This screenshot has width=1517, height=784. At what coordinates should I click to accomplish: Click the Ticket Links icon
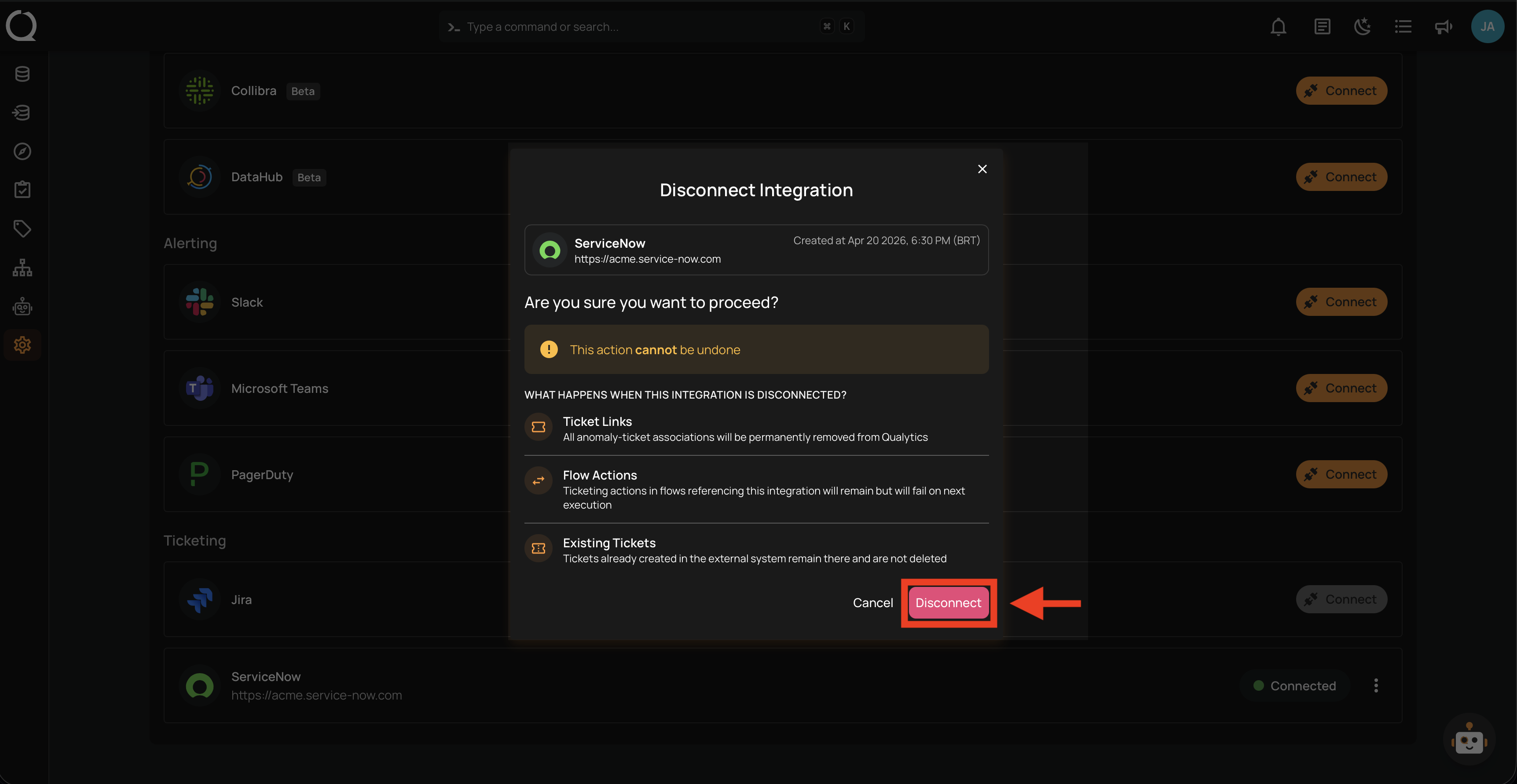pyautogui.click(x=538, y=427)
